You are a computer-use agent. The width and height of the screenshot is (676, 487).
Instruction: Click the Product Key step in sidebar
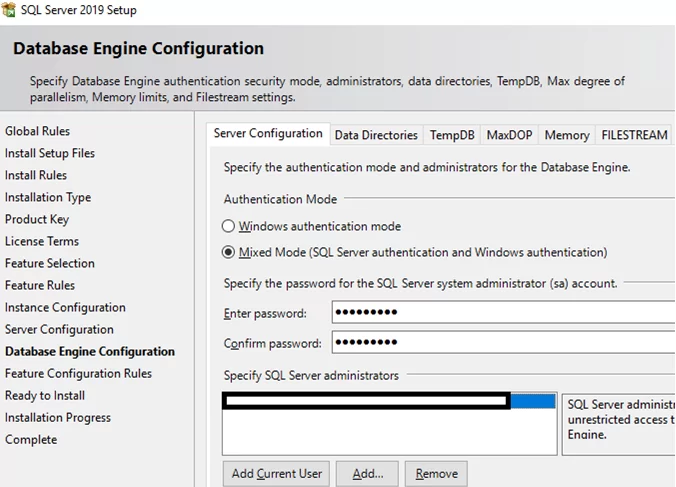37,219
